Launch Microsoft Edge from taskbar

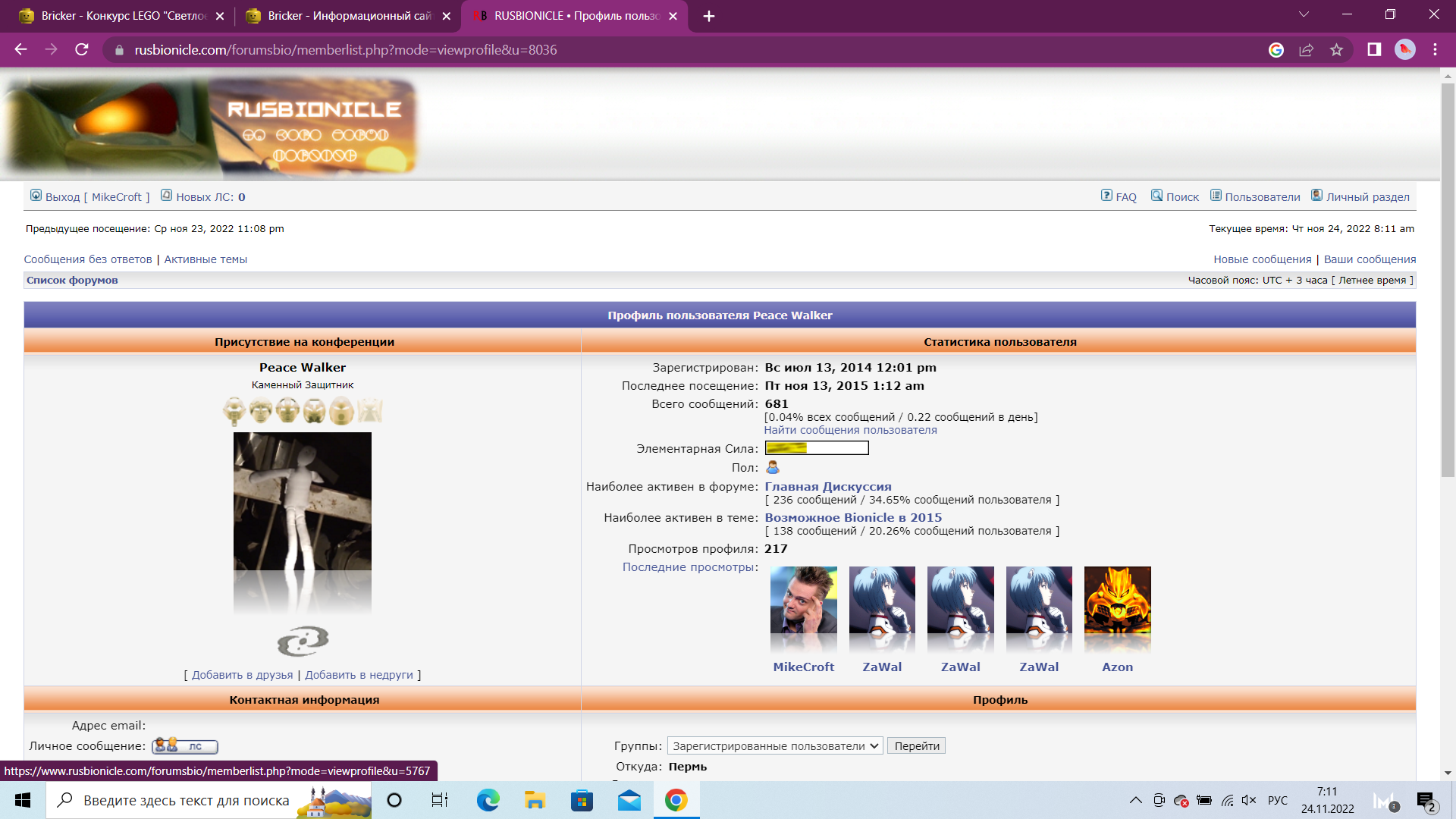pyautogui.click(x=488, y=800)
